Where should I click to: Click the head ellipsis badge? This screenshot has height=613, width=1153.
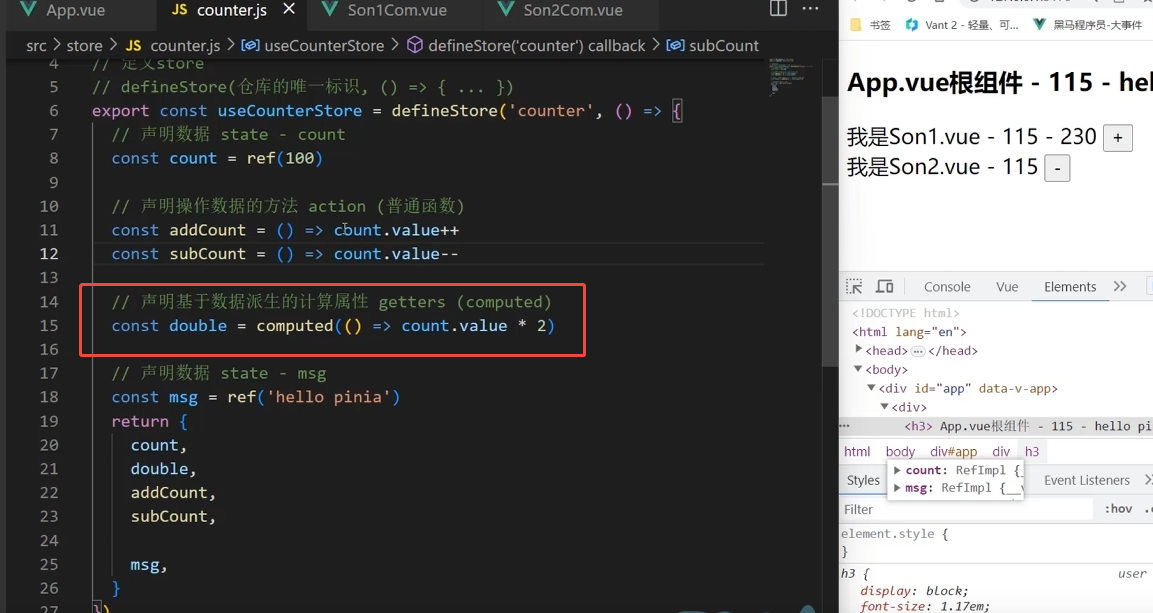tap(918, 351)
